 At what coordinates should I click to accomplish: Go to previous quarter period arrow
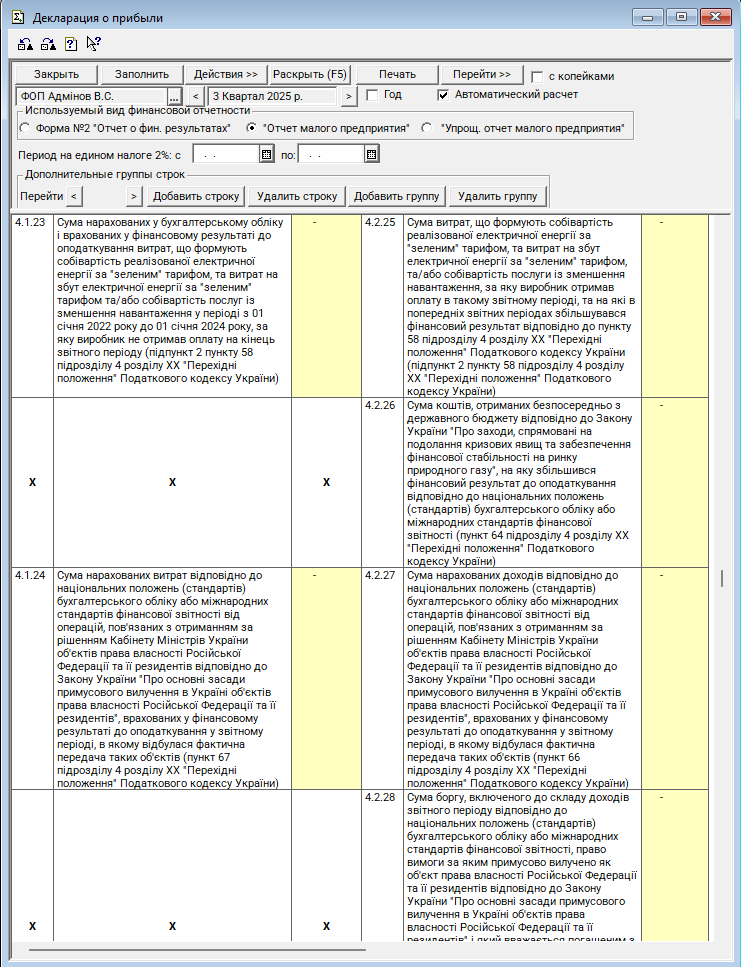coord(197,96)
